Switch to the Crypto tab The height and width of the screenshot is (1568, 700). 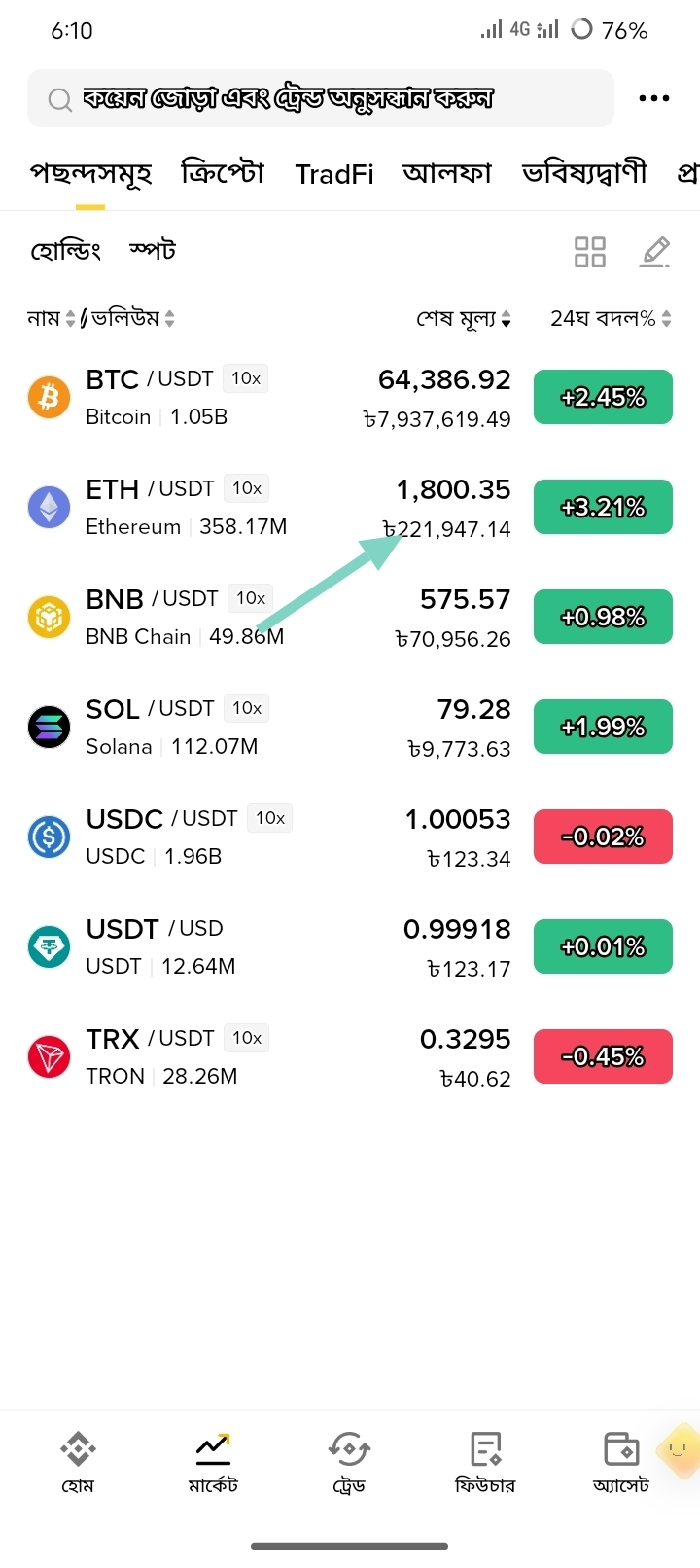[224, 174]
